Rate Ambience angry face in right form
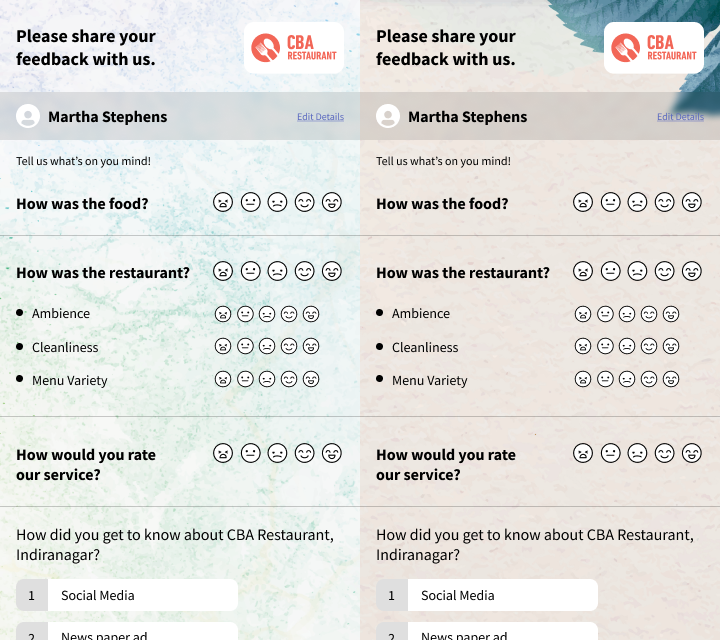Screen dimensions: 720x640 pyautogui.click(x=583, y=314)
